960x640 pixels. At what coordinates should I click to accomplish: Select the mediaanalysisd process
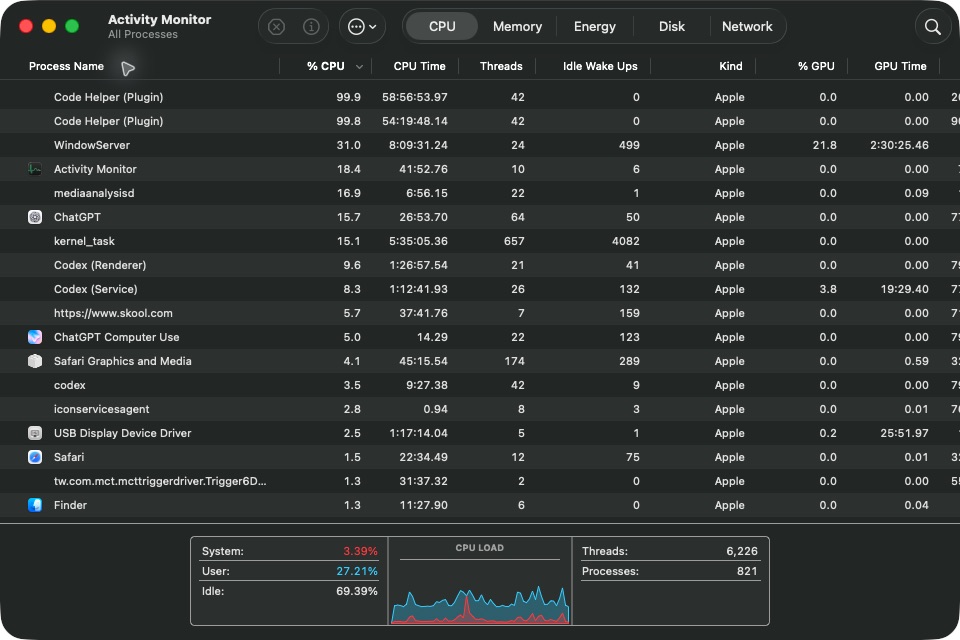[x=480, y=193]
